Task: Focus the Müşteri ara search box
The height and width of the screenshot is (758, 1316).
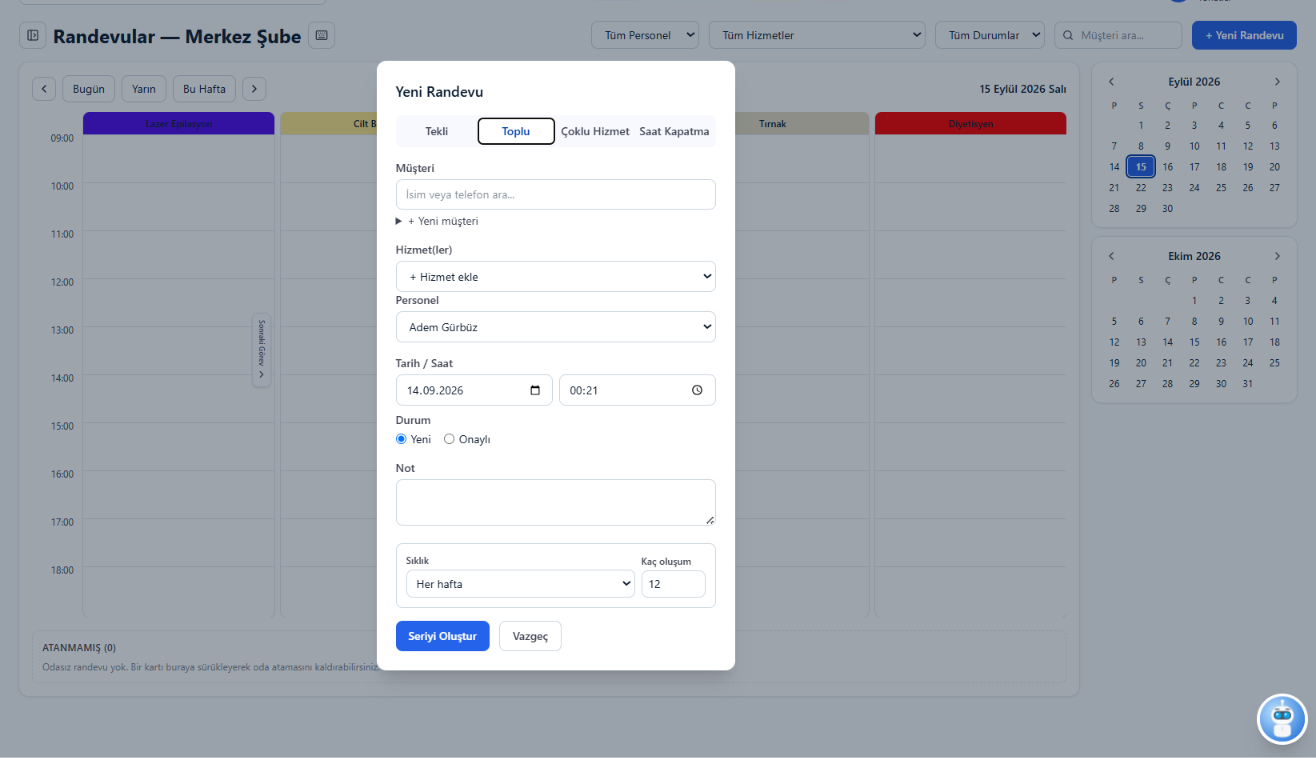Action: [x=1118, y=35]
